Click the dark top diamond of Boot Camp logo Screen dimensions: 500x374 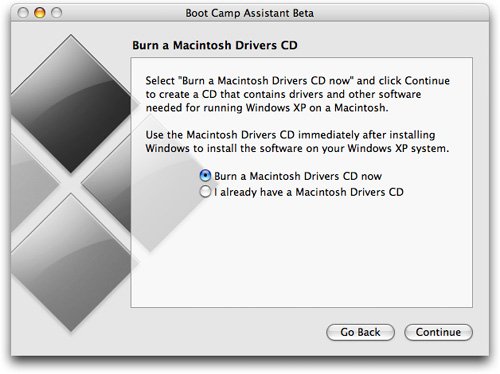(x=71, y=103)
